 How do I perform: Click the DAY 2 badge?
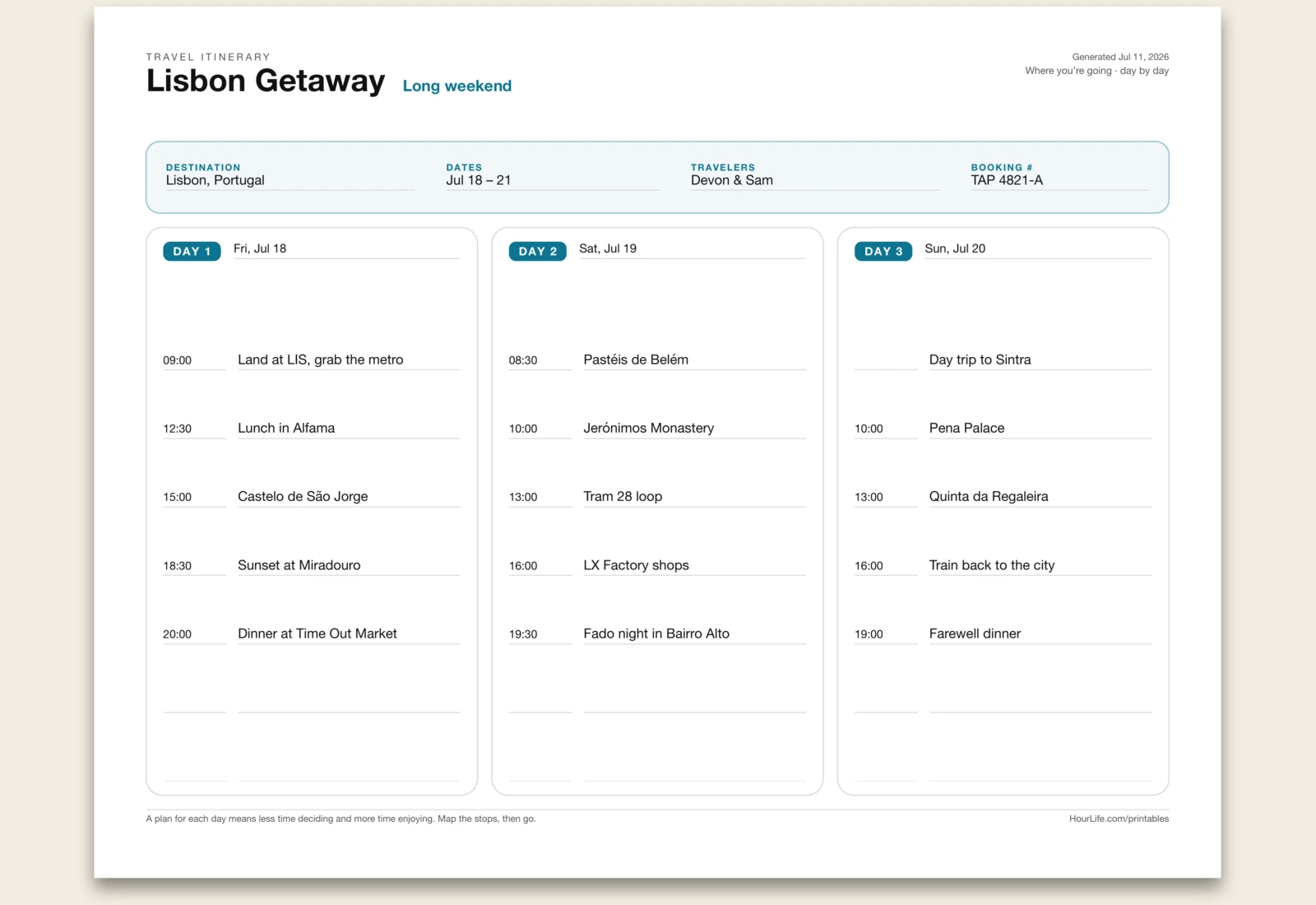pyautogui.click(x=537, y=251)
